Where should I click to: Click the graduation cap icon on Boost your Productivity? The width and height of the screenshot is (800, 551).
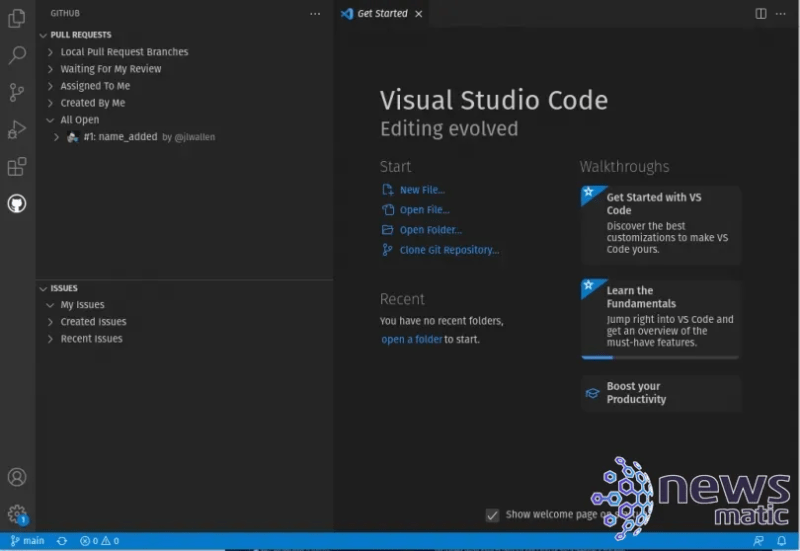592,393
